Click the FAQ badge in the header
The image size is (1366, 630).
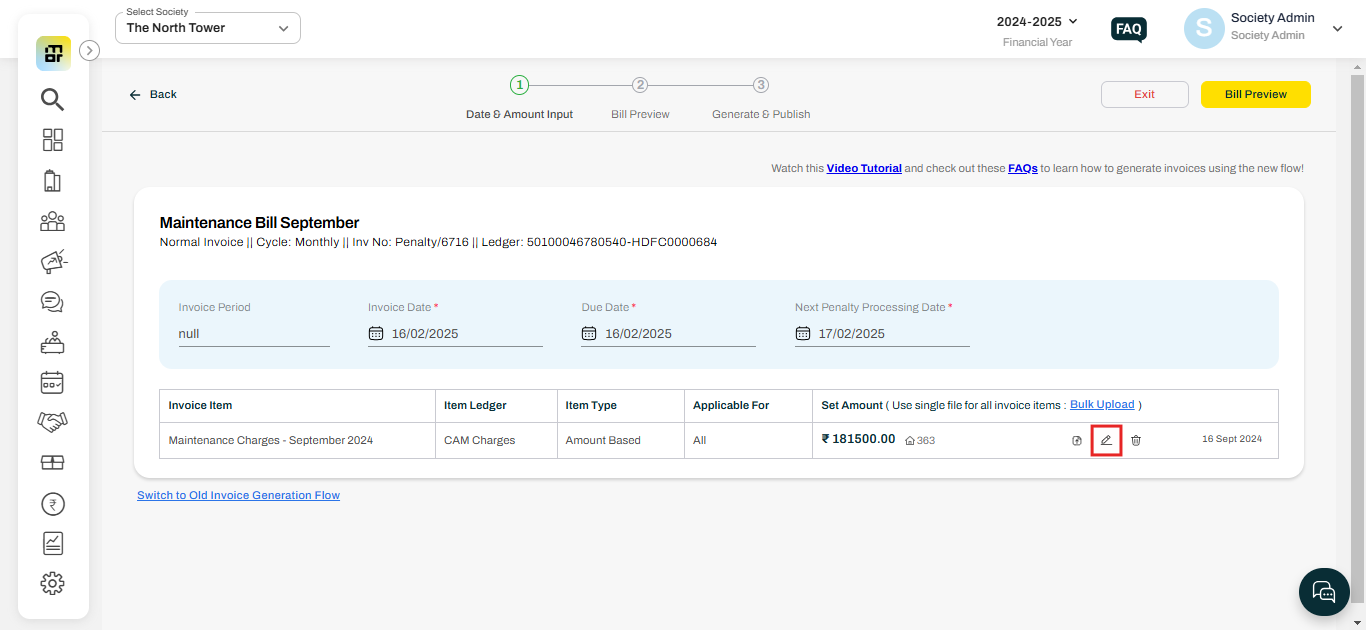click(x=1128, y=29)
